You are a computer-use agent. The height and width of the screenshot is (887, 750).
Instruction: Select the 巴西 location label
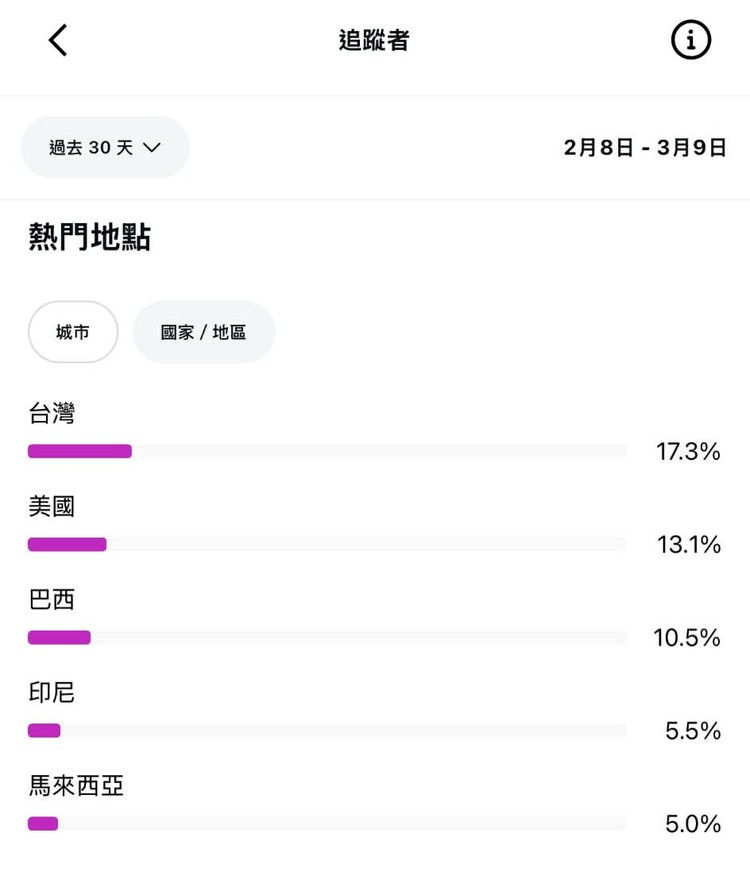[x=51, y=599]
